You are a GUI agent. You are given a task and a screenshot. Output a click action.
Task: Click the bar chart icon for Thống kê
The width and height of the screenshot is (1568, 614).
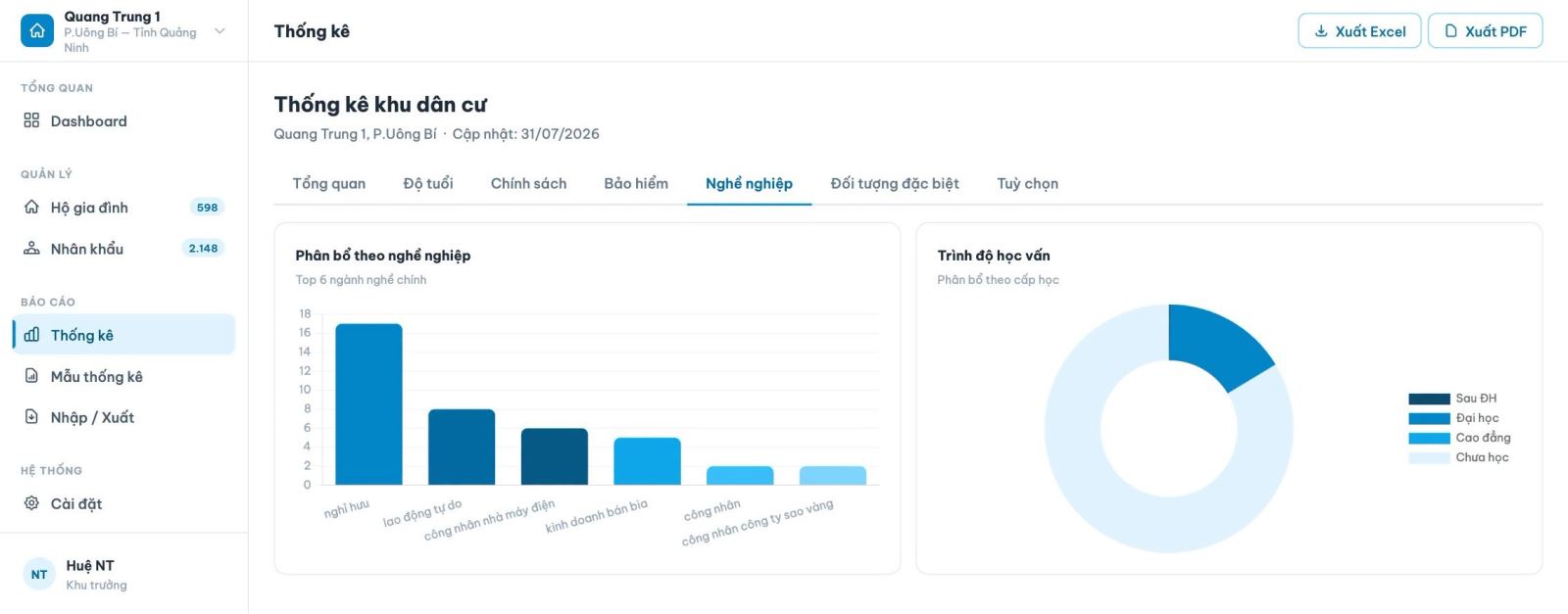[31, 335]
